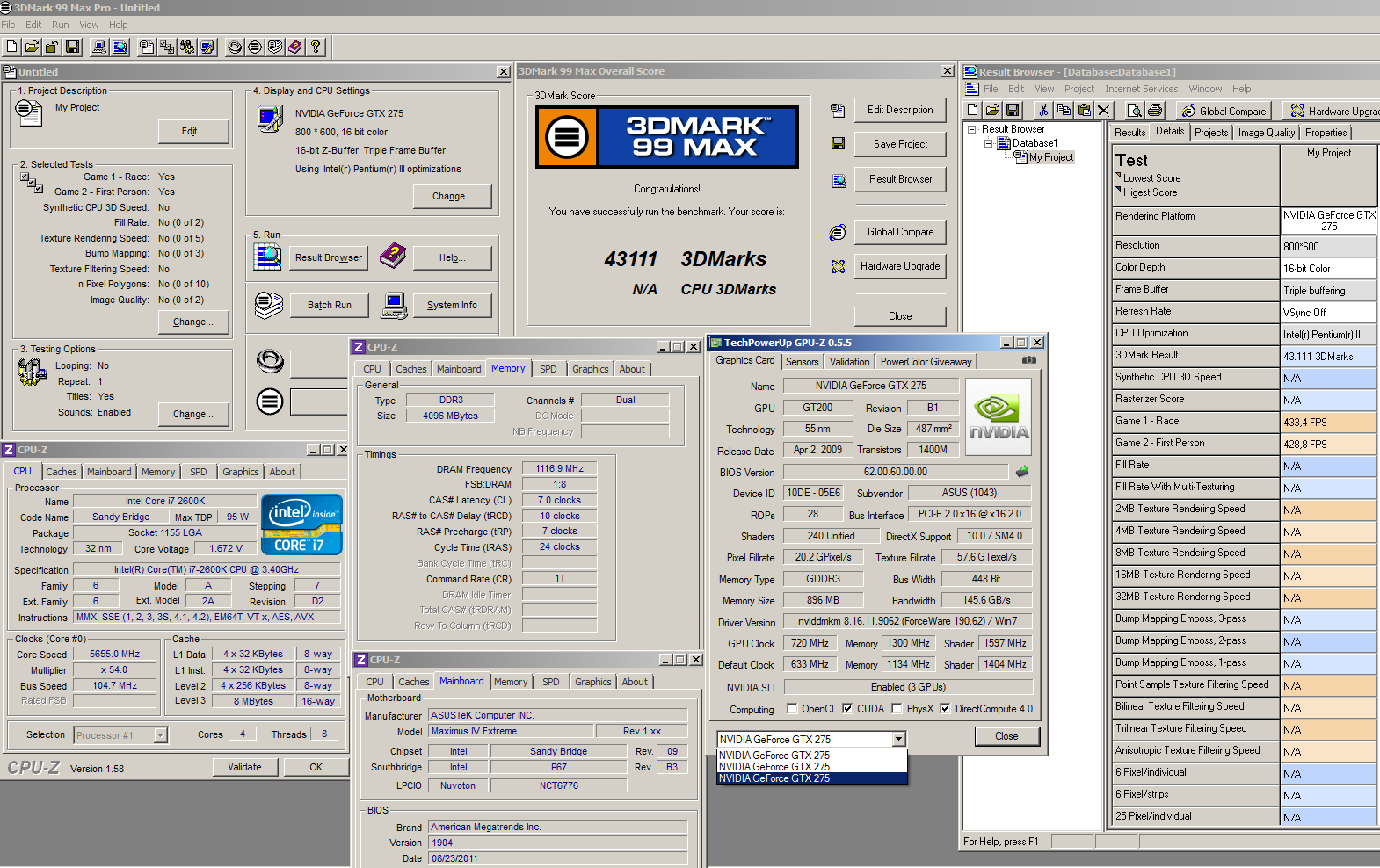The width and height of the screenshot is (1380, 868).
Task: Click the Delete X icon in Result Browser toolbar
Action: tap(1104, 110)
